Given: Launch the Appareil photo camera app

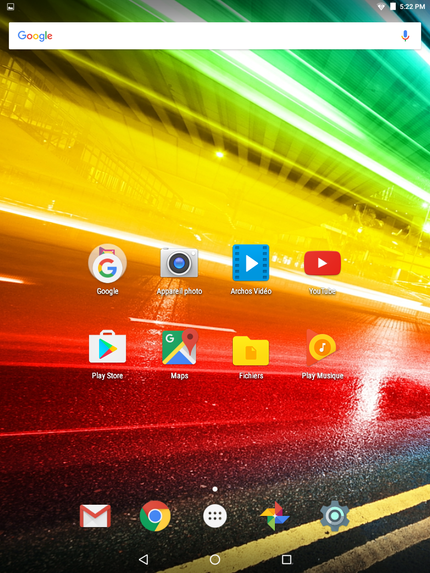Looking at the screenshot, I should [x=179, y=263].
